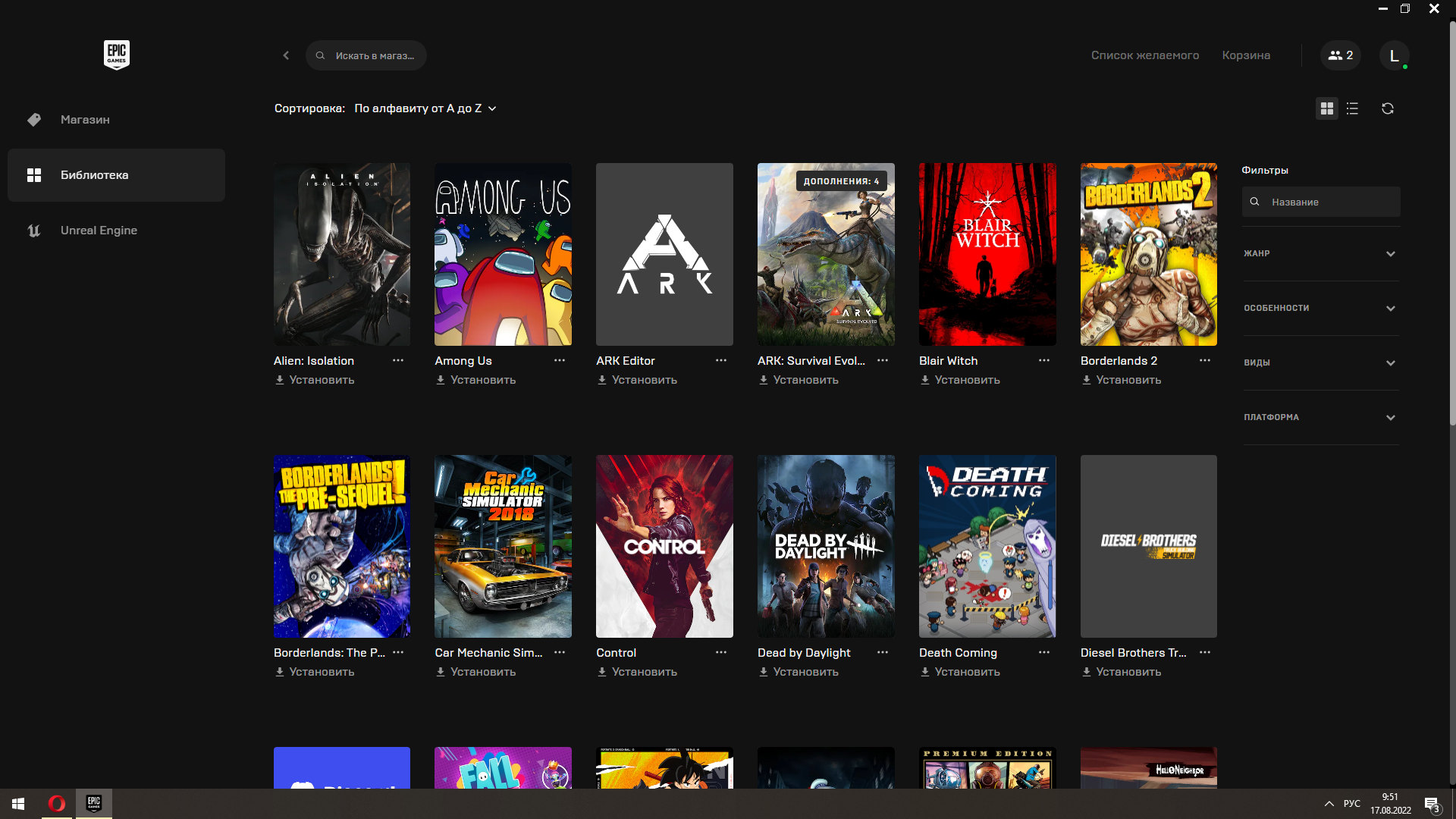Open more options for Death Coming
Image resolution: width=1456 pixels, height=819 pixels.
click(x=1044, y=652)
